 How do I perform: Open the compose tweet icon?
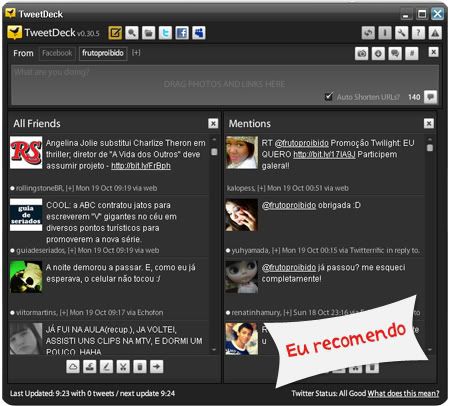115,33
